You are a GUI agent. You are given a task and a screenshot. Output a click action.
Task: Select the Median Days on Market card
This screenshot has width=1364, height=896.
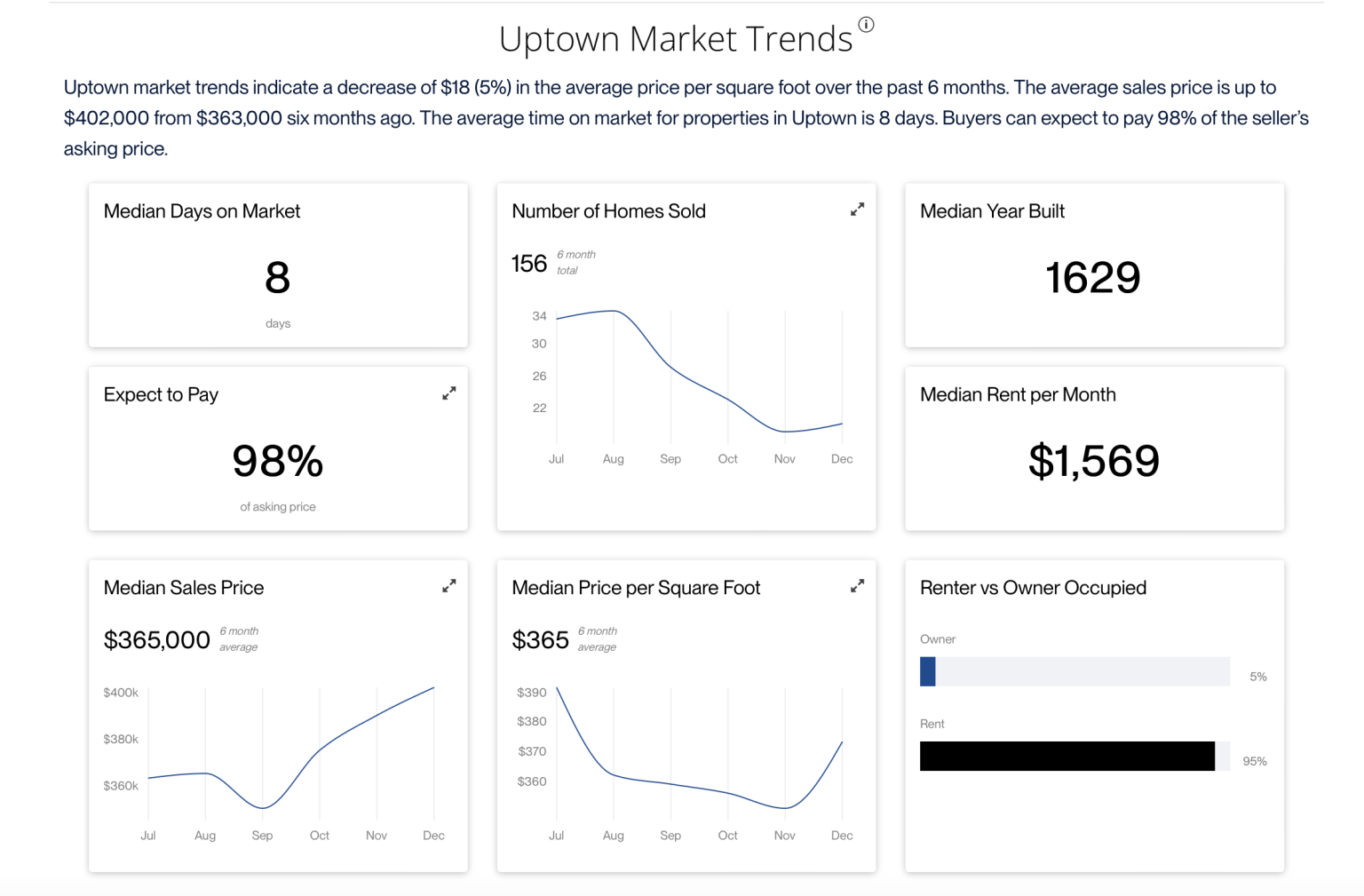pyautogui.click(x=278, y=265)
